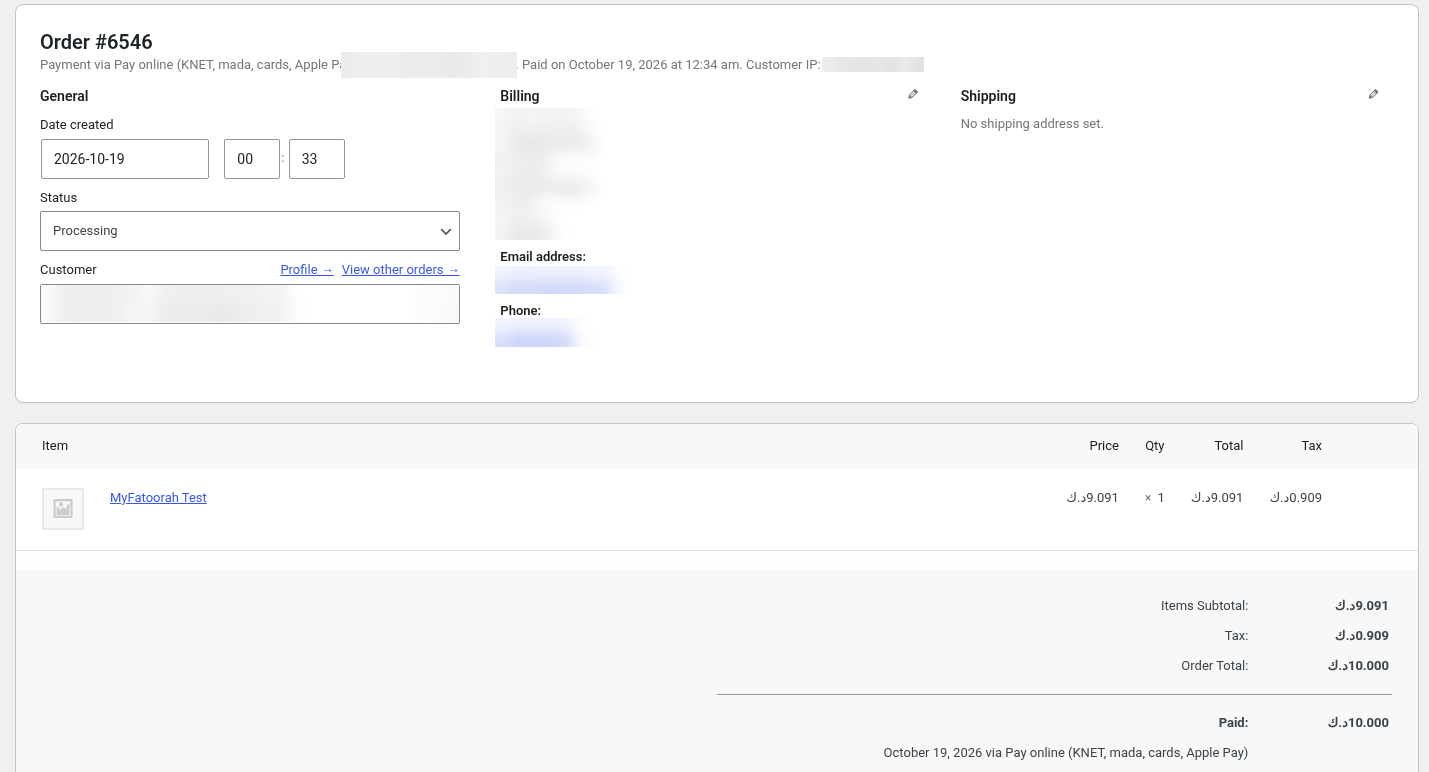Click the Paid label in totals
1429x772 pixels.
click(x=1233, y=723)
